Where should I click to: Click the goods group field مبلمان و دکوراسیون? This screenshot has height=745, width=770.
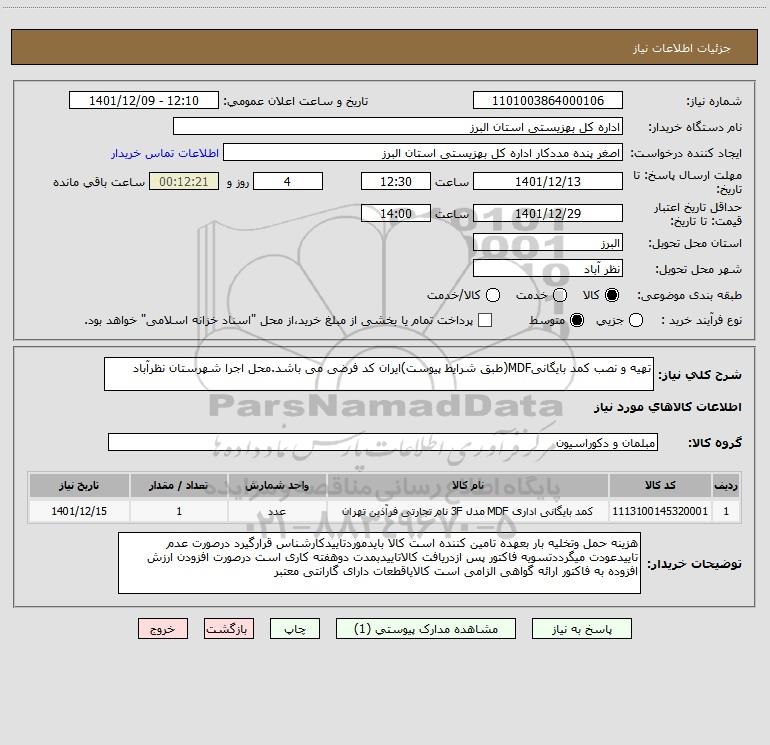click(383, 442)
